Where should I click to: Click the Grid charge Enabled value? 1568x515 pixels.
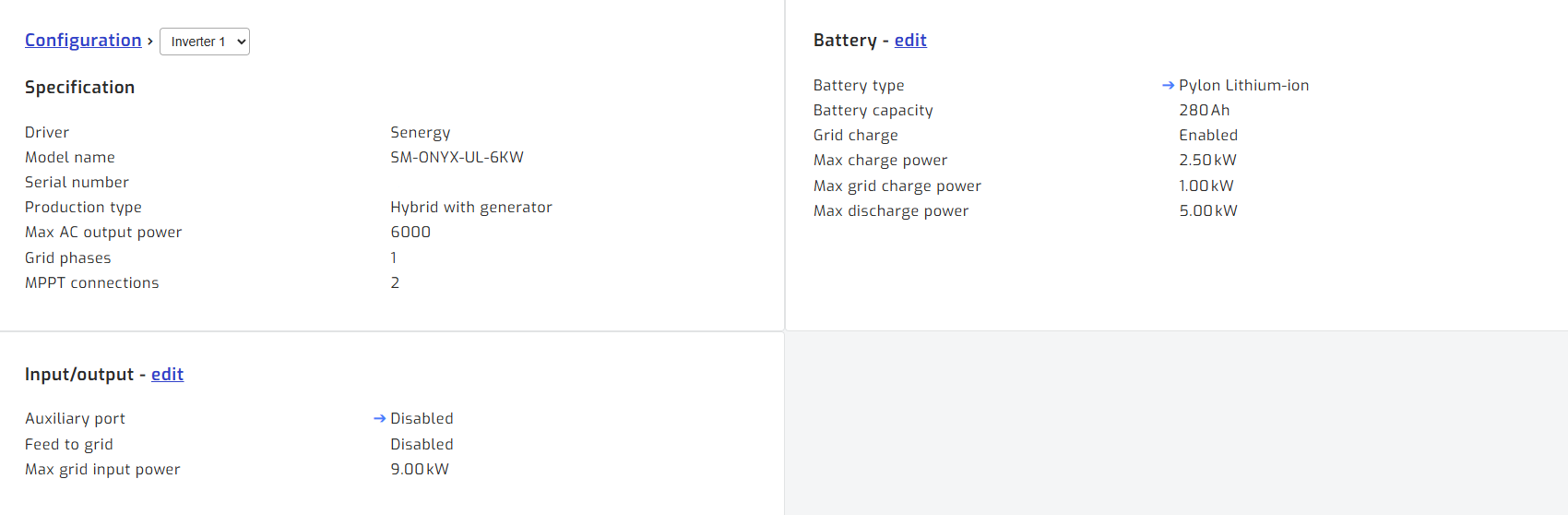click(x=1208, y=135)
